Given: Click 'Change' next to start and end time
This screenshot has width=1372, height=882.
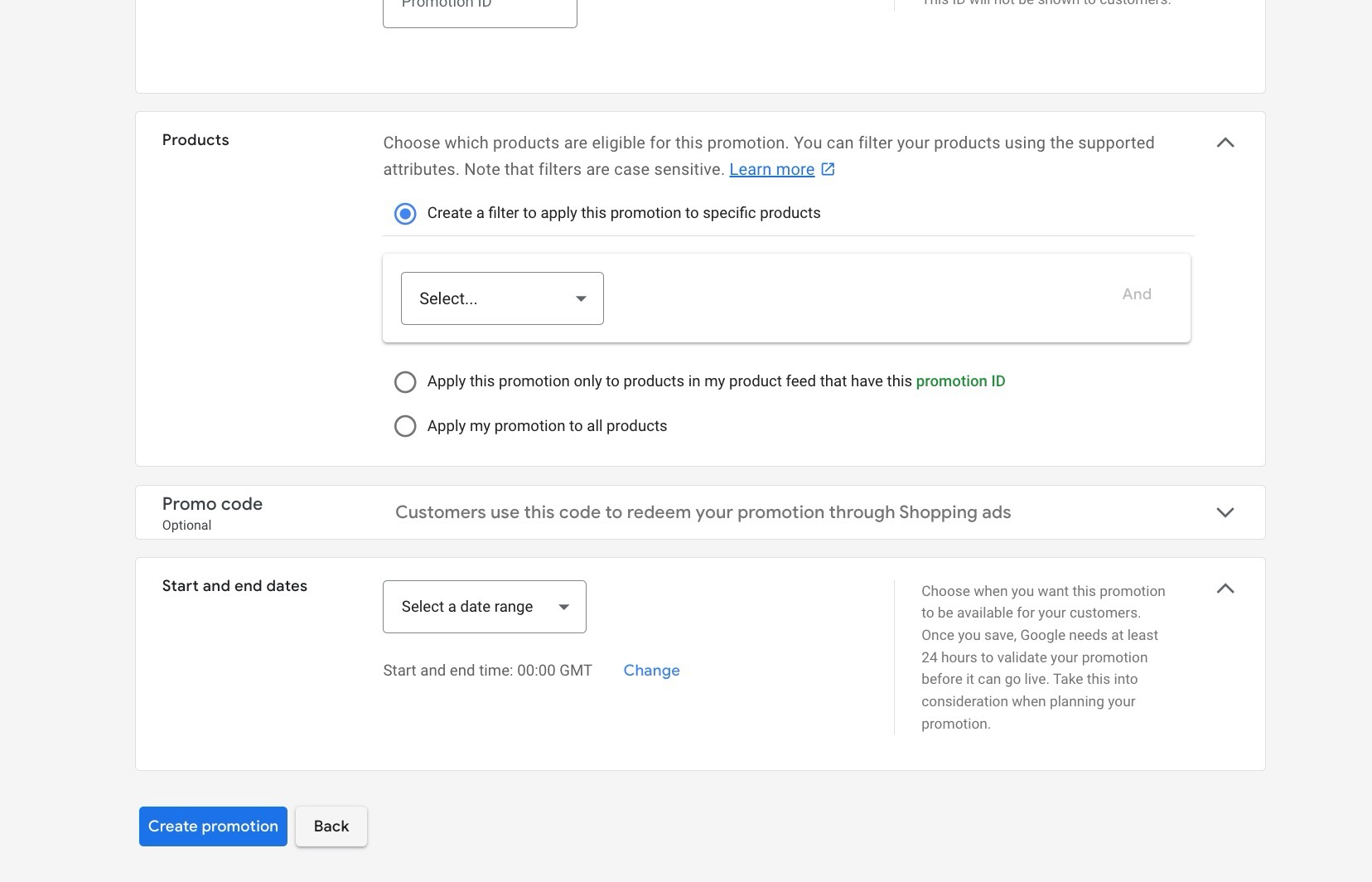Looking at the screenshot, I should tap(651, 671).
